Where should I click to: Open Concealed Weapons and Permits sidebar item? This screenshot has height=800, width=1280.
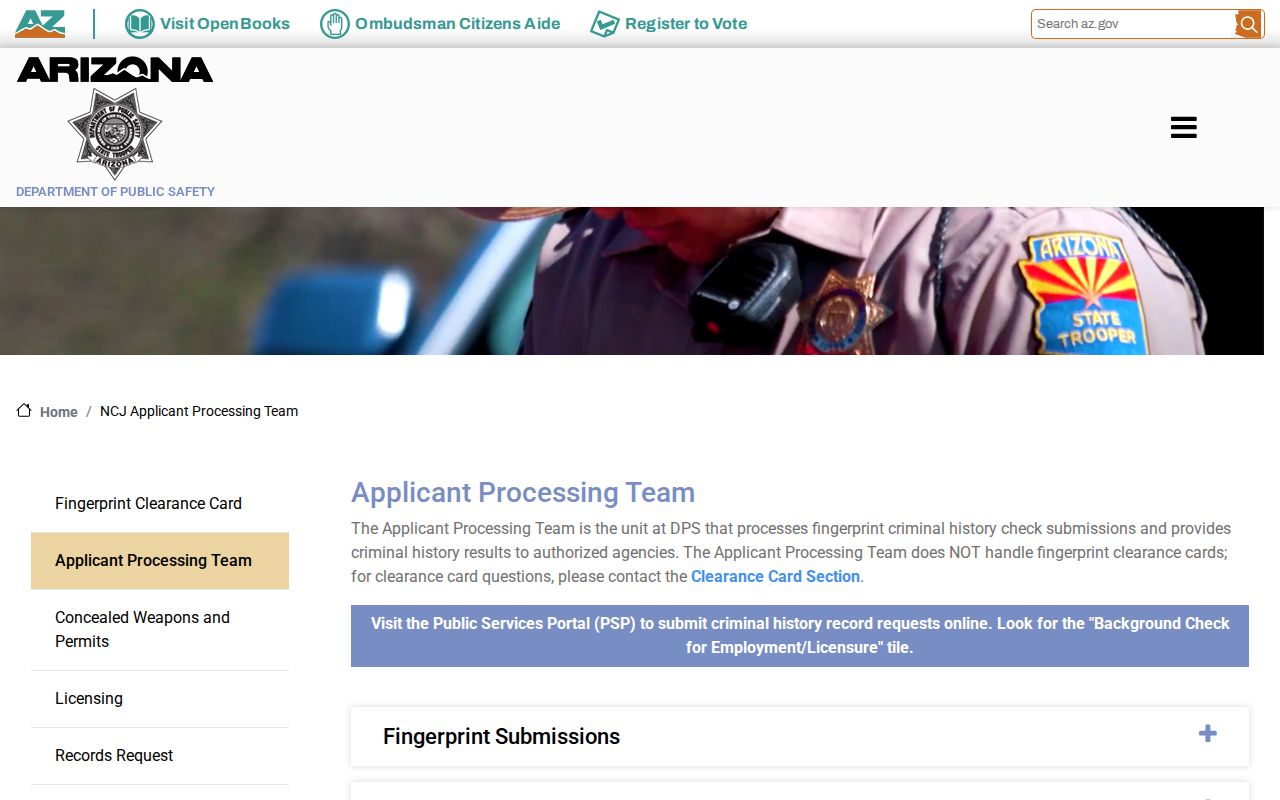(160, 630)
